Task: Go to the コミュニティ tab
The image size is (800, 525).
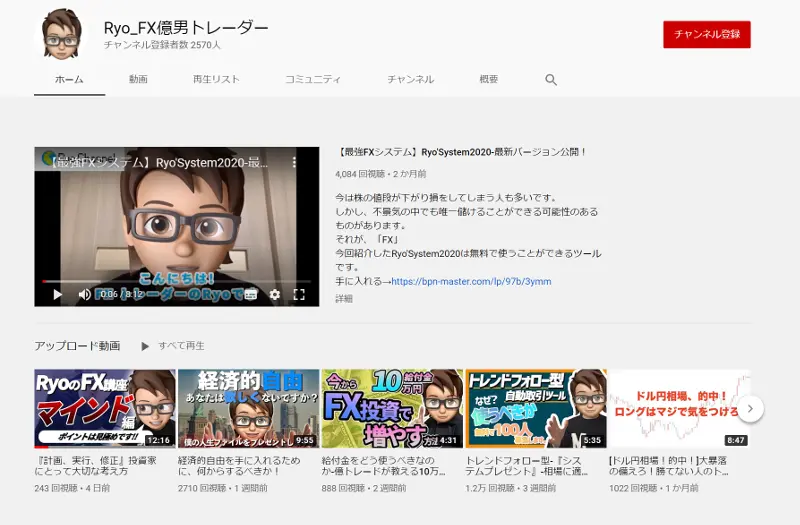Action: (313, 79)
